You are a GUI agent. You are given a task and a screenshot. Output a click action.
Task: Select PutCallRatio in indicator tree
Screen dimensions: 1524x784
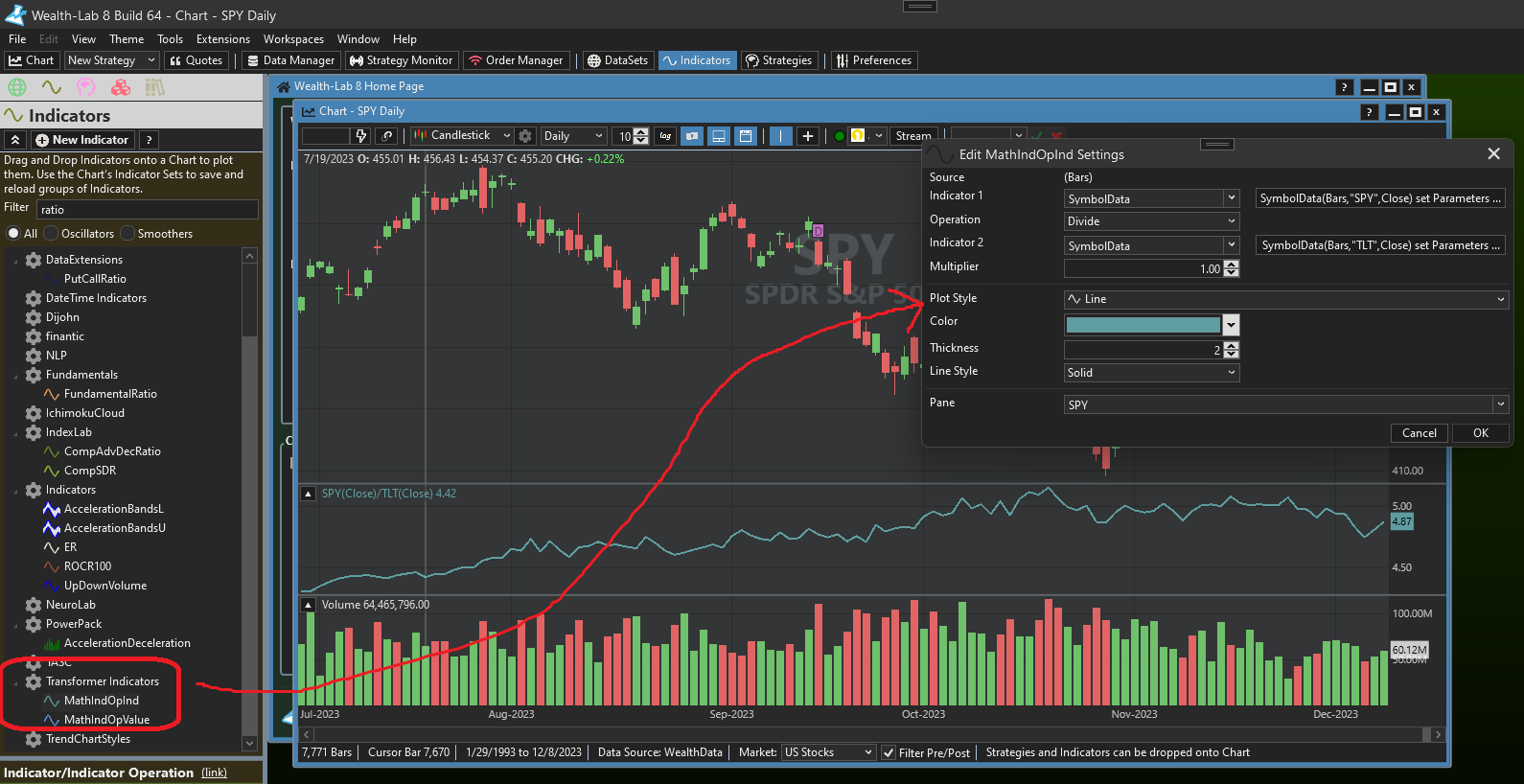pyautogui.click(x=95, y=279)
